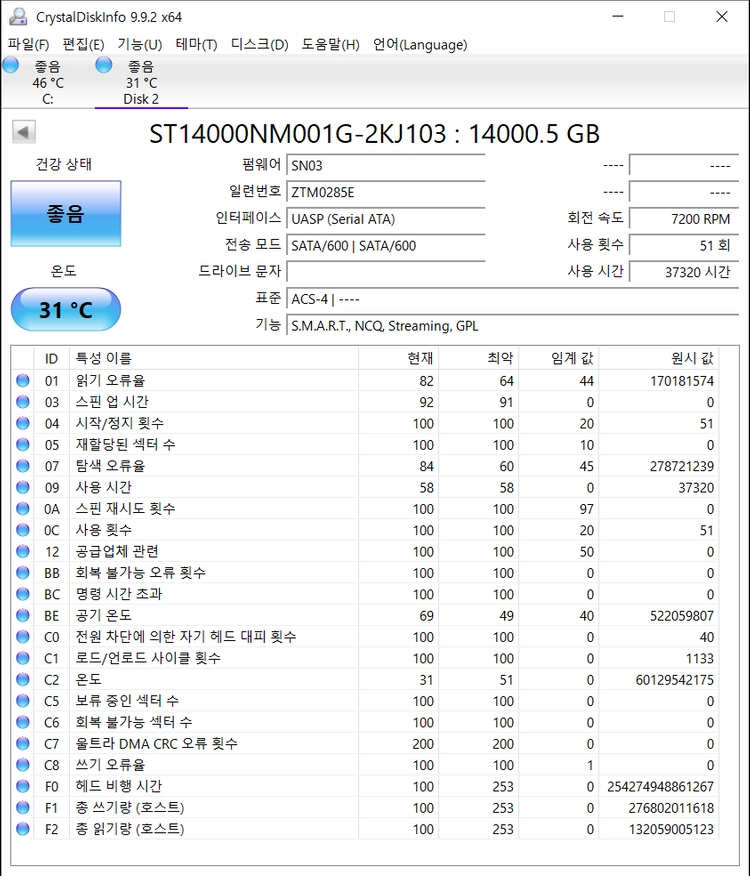
Task: Open the 편집(E) menu
Action: pyautogui.click(x=83, y=44)
